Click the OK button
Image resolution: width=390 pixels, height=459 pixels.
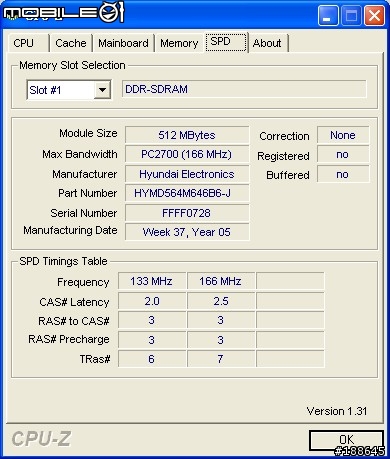coord(346,440)
